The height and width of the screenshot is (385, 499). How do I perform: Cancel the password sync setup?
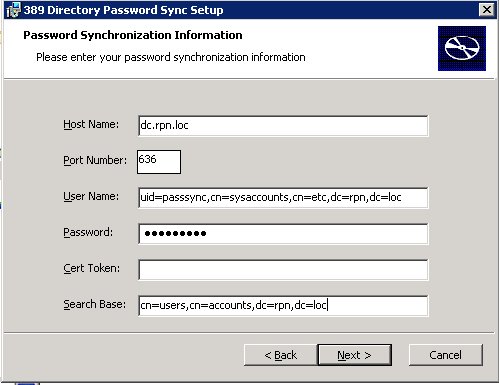coord(445,355)
